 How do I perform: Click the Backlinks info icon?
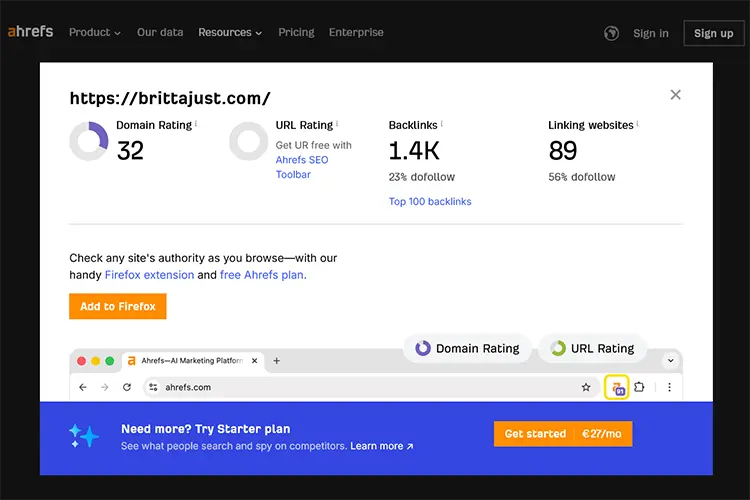[x=441, y=123]
